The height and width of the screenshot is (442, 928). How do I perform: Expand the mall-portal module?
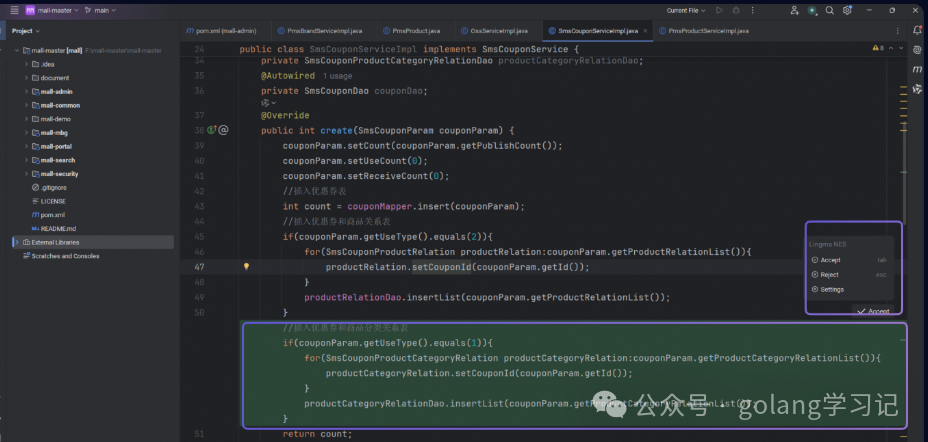click(27, 146)
